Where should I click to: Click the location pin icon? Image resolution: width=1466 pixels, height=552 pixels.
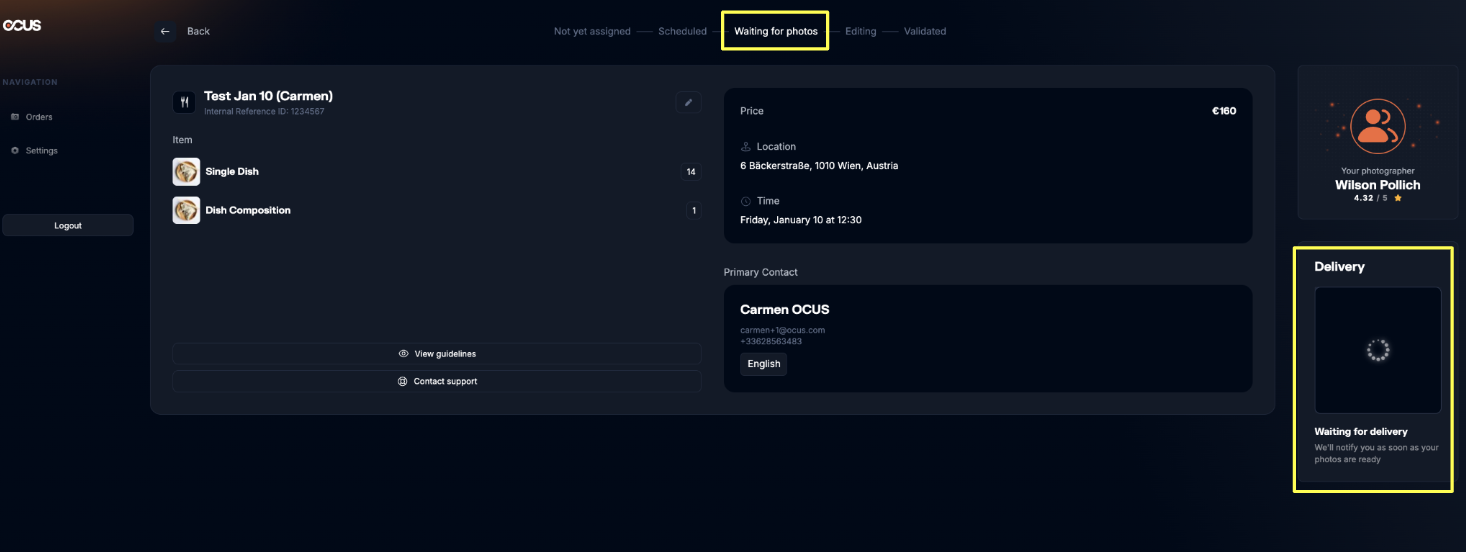point(745,147)
